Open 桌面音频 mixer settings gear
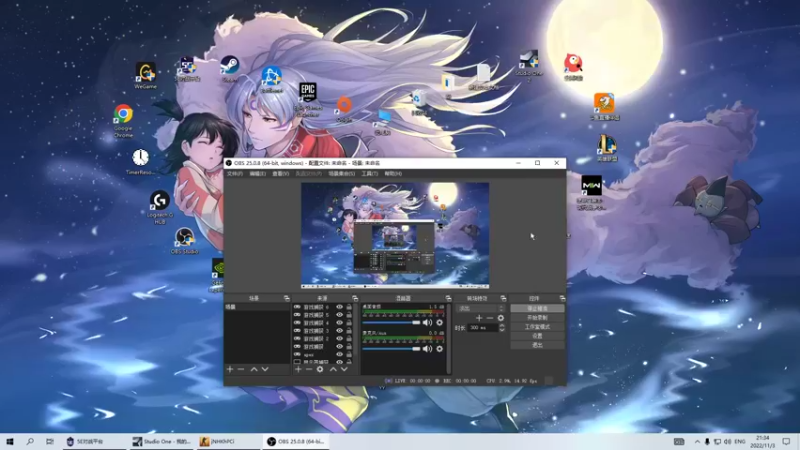The height and width of the screenshot is (450, 800). [439, 322]
